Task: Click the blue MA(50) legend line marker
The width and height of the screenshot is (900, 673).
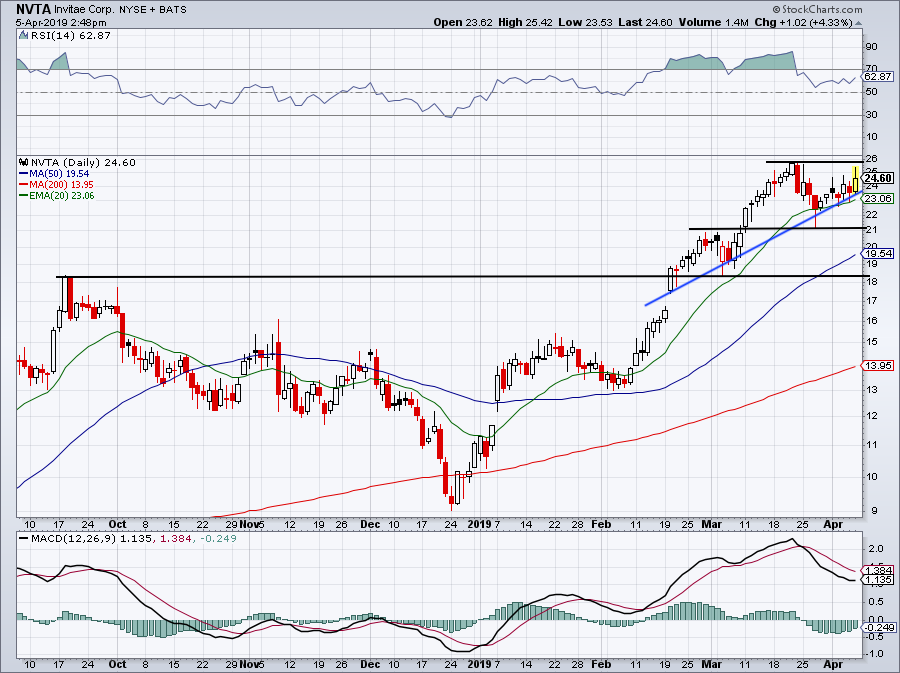Action: pyautogui.click(x=24, y=173)
